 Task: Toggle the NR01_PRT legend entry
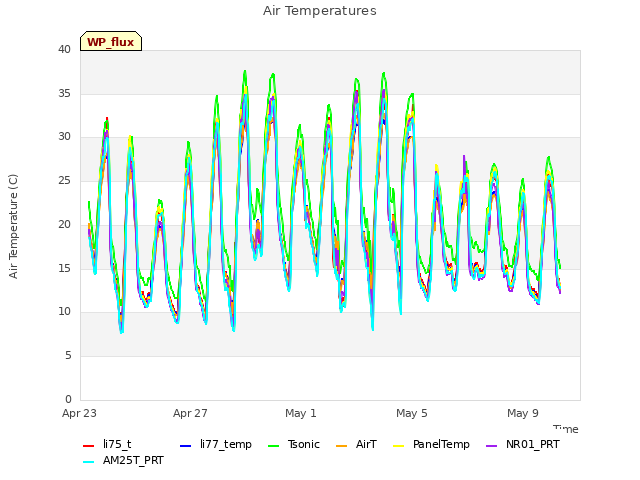[523, 444]
